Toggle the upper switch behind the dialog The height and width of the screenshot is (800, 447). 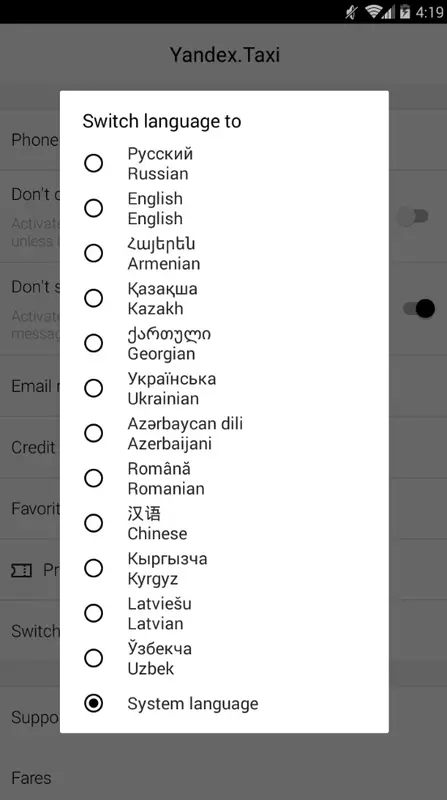pos(413,217)
